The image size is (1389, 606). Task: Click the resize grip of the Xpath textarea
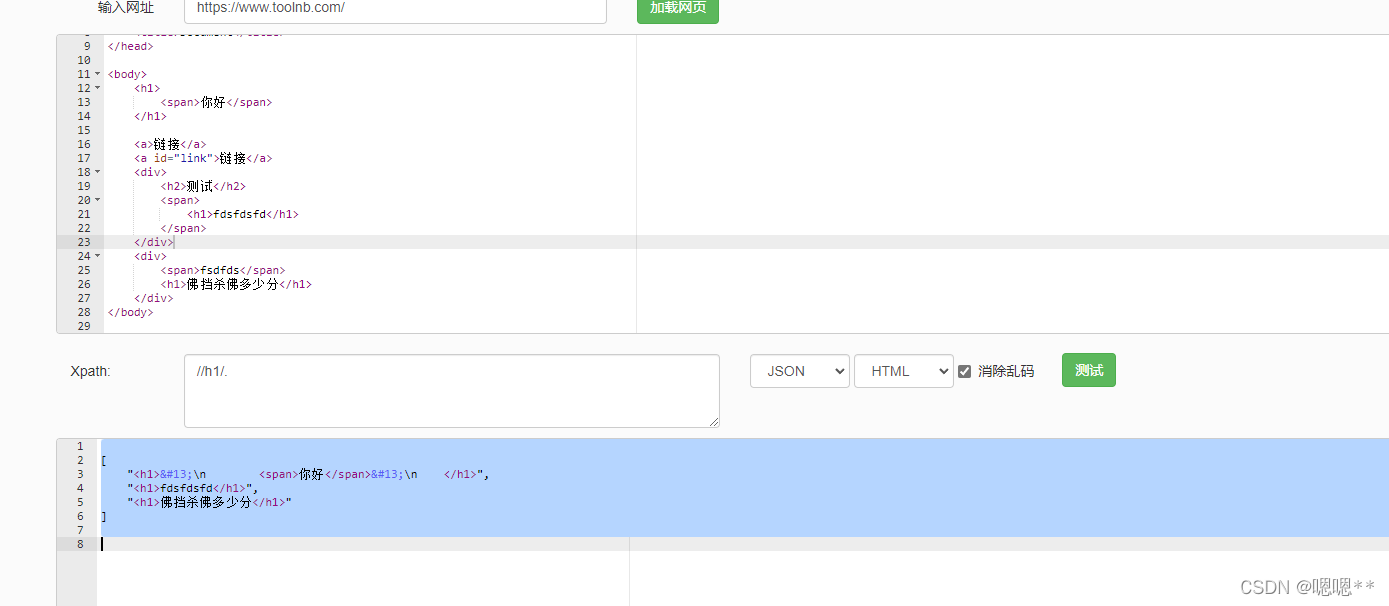click(713, 421)
